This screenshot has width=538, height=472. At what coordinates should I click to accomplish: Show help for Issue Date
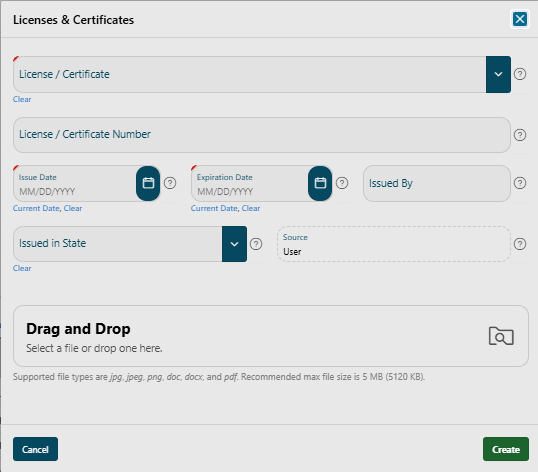[170, 183]
